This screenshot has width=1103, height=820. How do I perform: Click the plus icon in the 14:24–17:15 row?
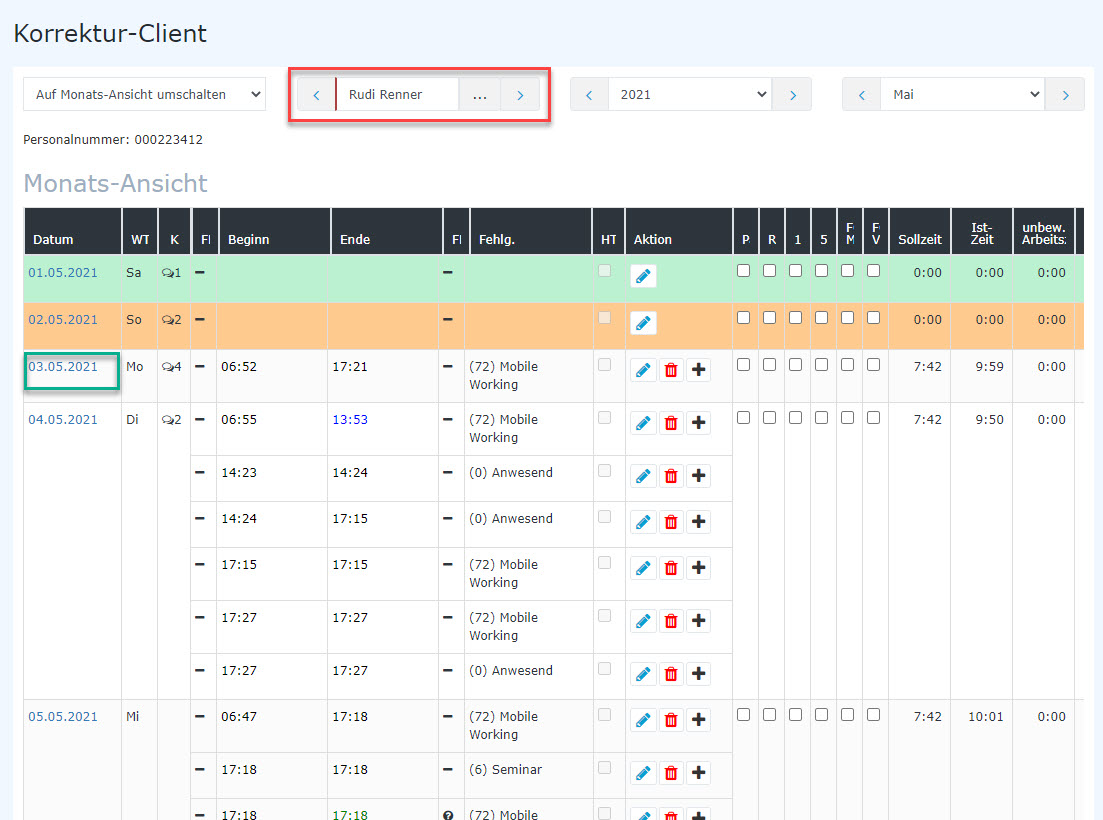(x=699, y=522)
